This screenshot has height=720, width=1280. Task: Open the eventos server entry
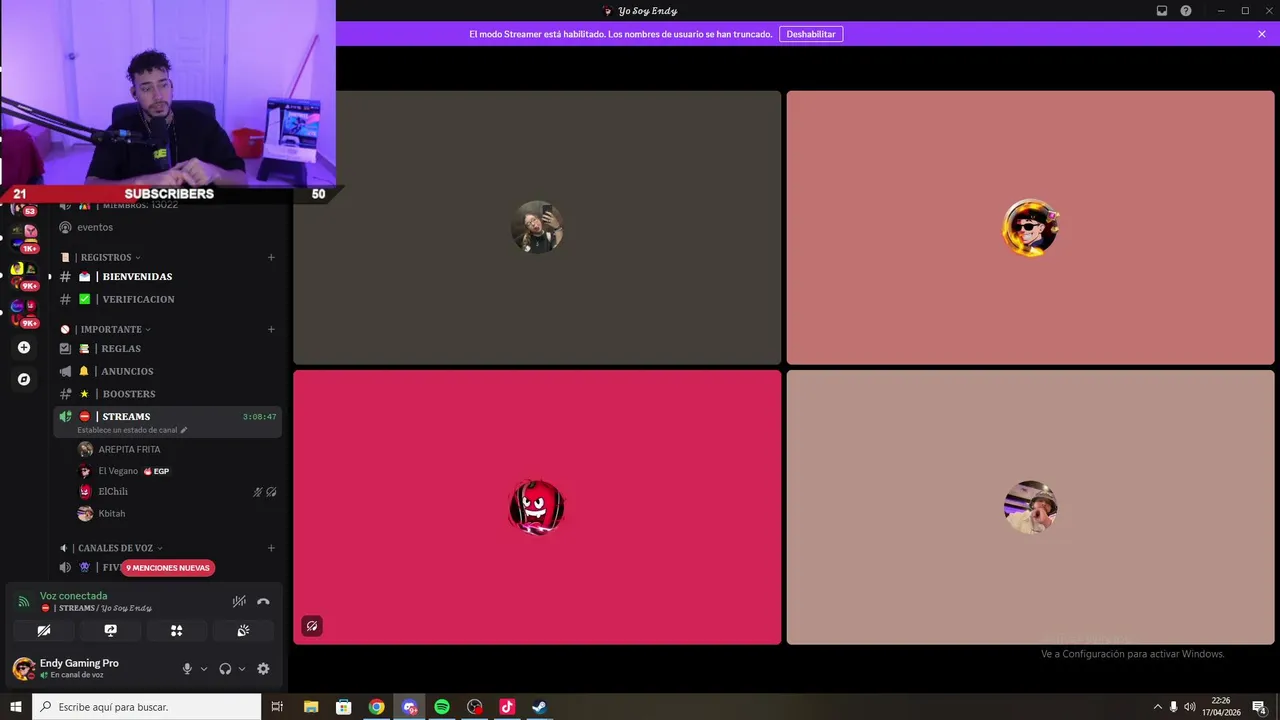(95, 227)
